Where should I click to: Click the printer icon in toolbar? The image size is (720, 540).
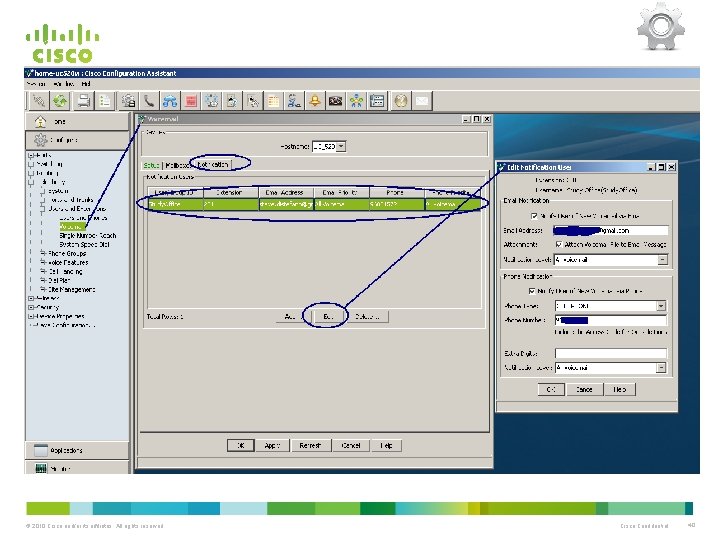pyautogui.click(x=84, y=101)
